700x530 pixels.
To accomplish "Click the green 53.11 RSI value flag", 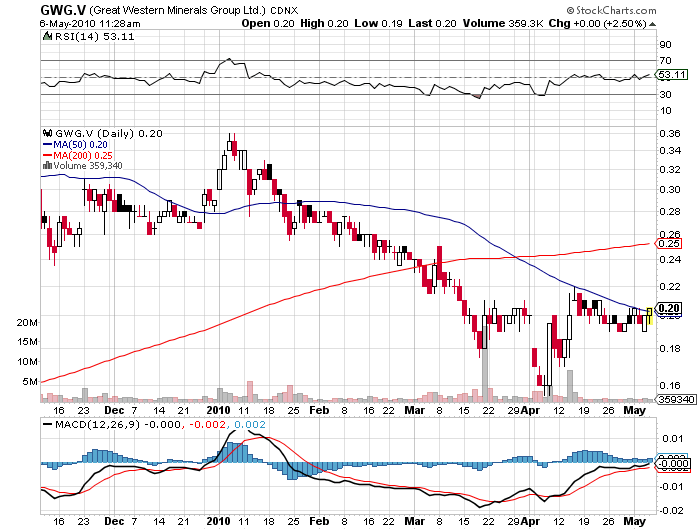I will pyautogui.click(x=672, y=75).
